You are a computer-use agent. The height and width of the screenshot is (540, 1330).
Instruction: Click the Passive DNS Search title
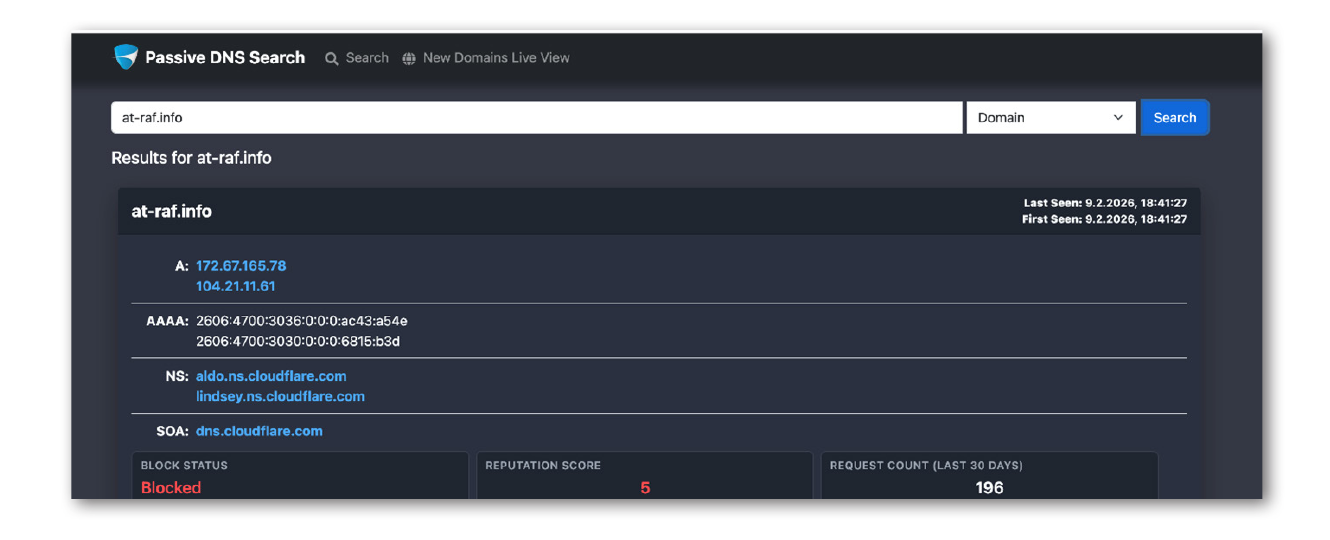point(225,58)
